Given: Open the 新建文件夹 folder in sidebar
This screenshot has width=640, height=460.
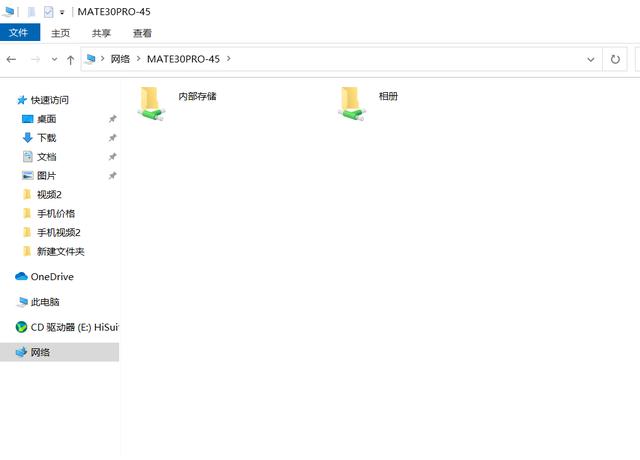Looking at the screenshot, I should [60, 251].
